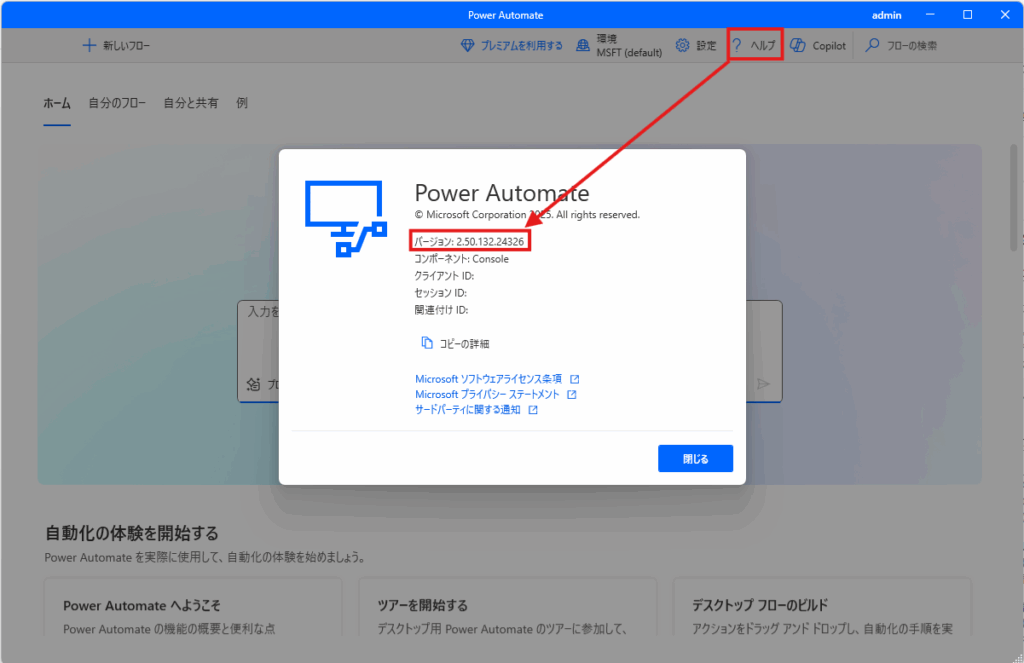1024x663 pixels.
Task: Click プレミアムを利用する link text
Action: 522,46
